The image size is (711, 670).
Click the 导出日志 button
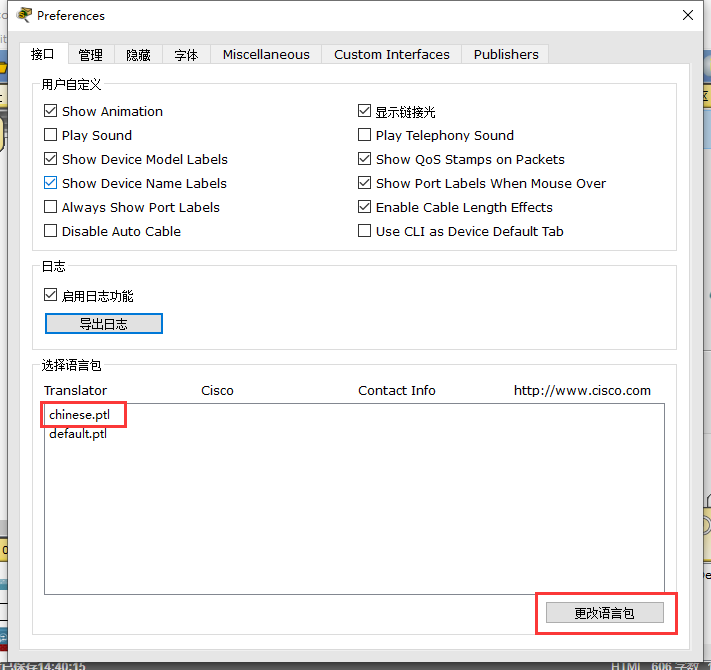tap(104, 324)
